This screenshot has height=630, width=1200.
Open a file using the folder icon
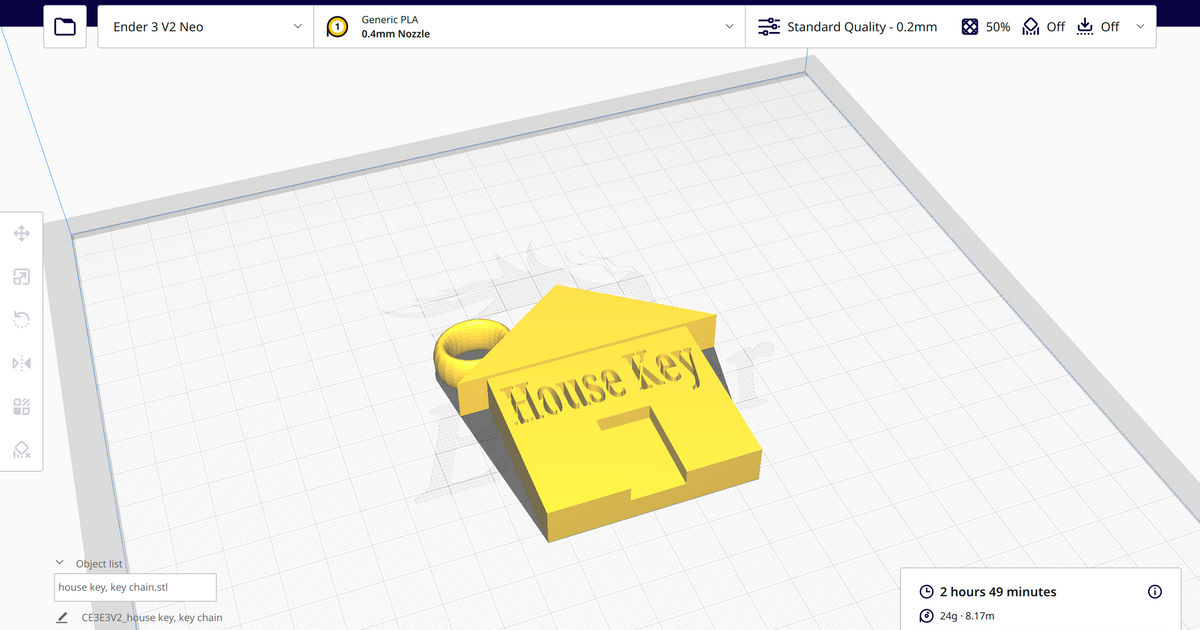[x=64, y=26]
